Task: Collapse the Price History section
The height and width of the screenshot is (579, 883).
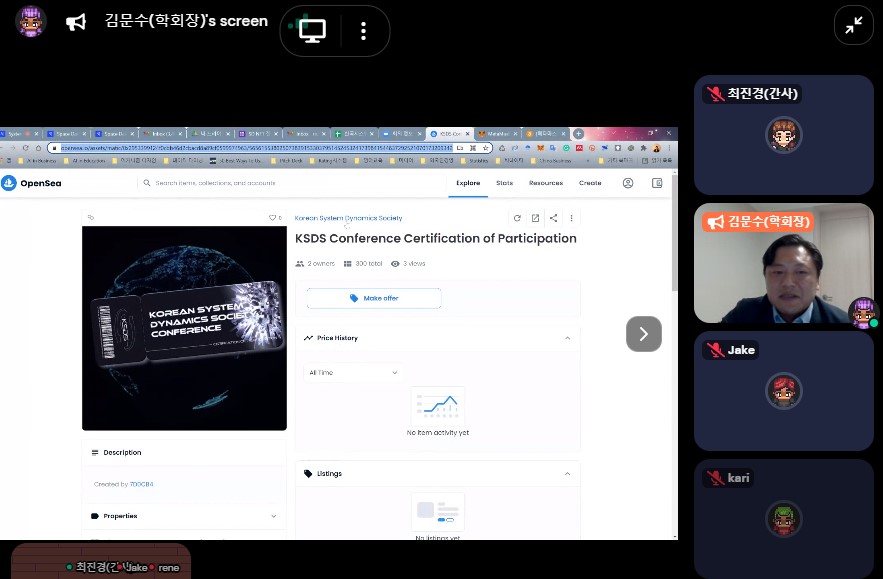Action: coord(567,338)
